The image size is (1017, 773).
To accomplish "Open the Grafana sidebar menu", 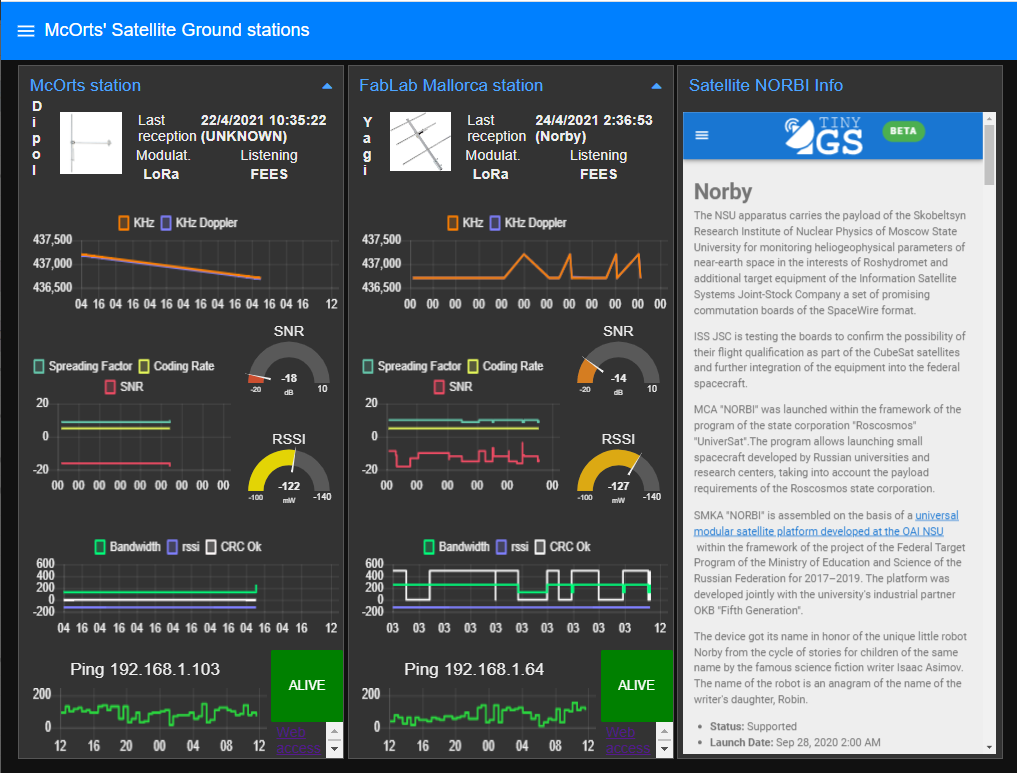I will tap(26, 30).
